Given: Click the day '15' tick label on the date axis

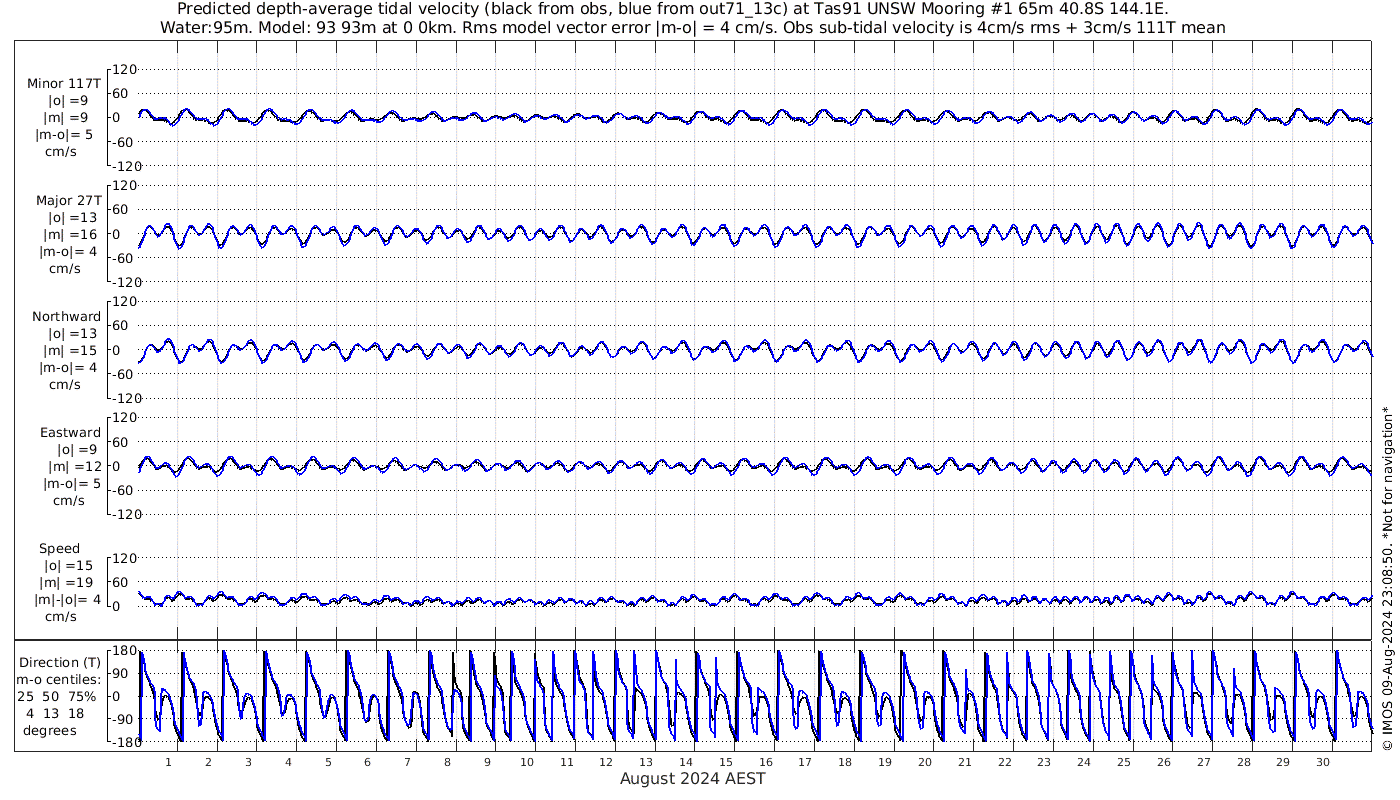Looking at the screenshot, I should [x=725, y=762].
